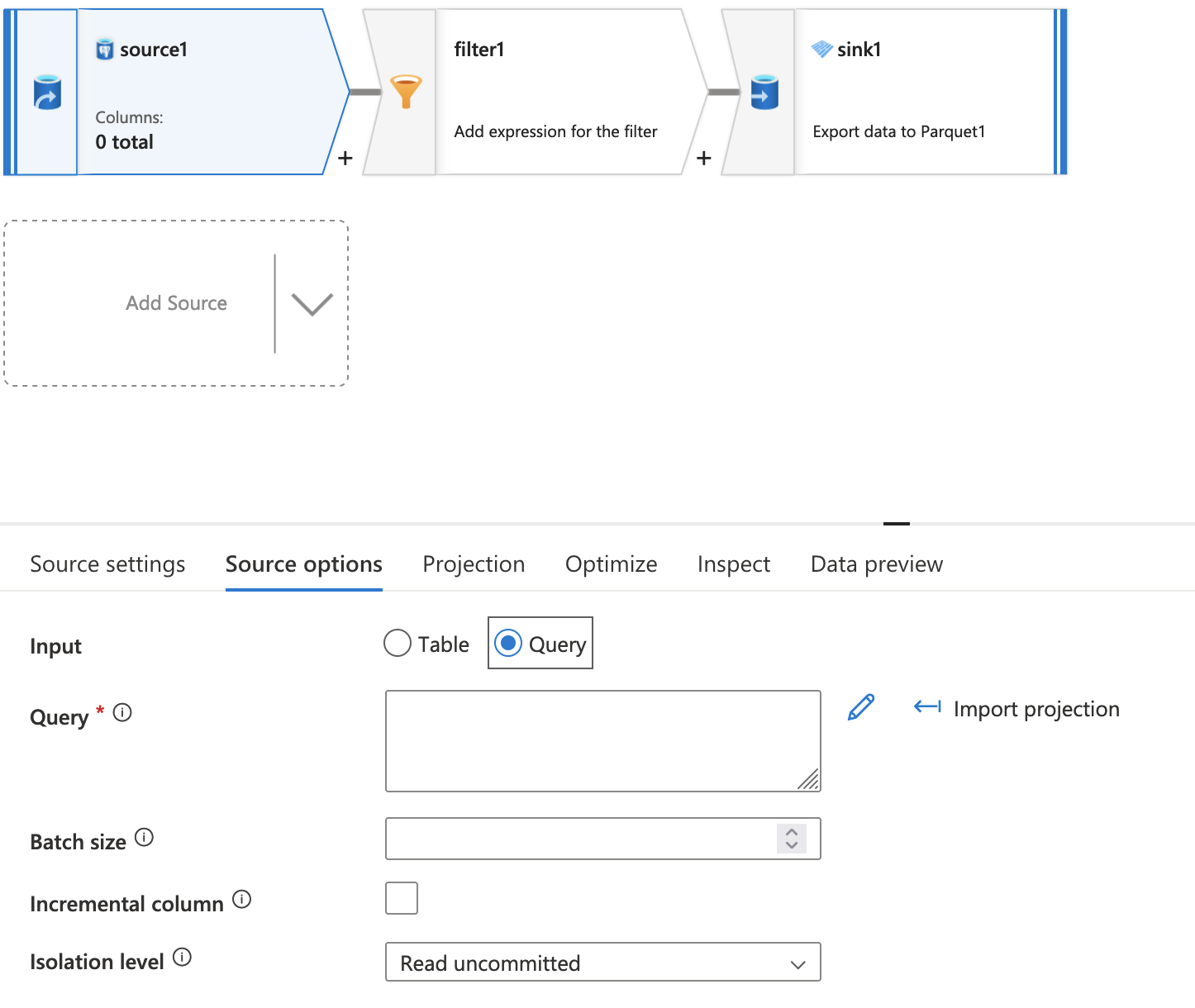Open query editor with pencil icon
Screen dimensions: 1195x1008
coord(861,707)
